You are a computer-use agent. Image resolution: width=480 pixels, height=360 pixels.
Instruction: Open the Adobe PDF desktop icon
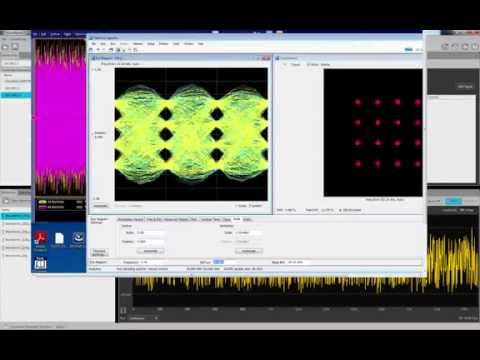click(41, 238)
